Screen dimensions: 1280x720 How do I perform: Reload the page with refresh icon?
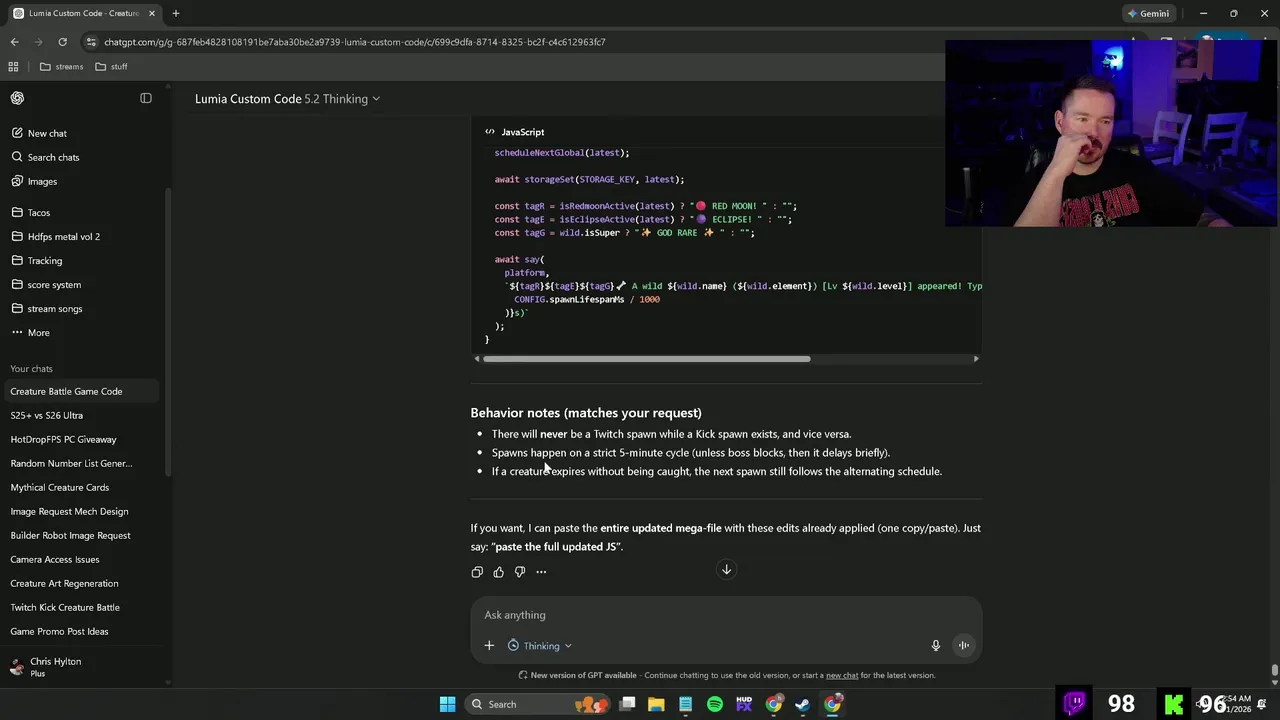pyautogui.click(x=62, y=42)
